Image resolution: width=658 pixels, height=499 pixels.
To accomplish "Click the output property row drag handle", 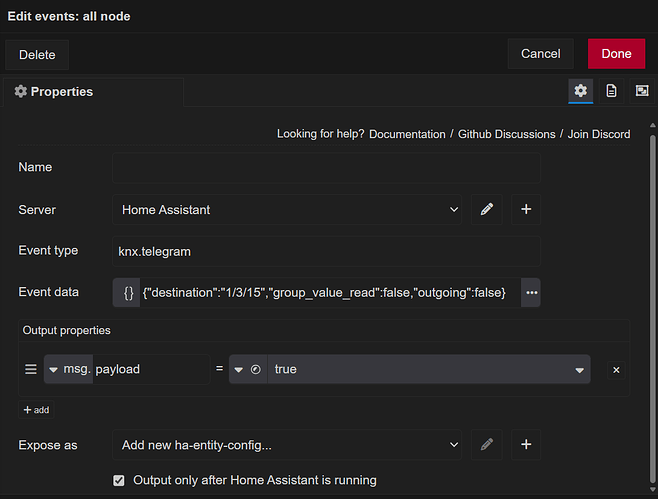I will click(31, 369).
